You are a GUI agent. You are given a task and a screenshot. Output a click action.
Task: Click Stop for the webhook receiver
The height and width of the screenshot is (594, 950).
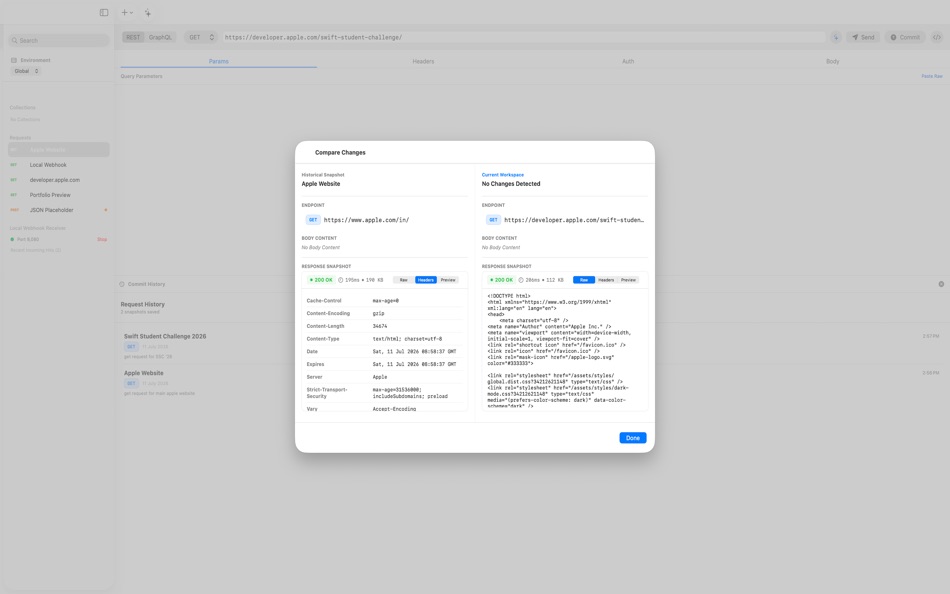click(x=102, y=239)
